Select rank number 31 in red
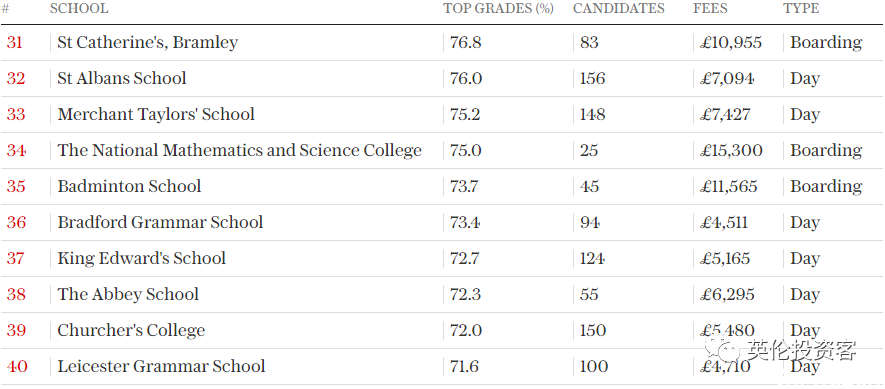 coord(14,42)
